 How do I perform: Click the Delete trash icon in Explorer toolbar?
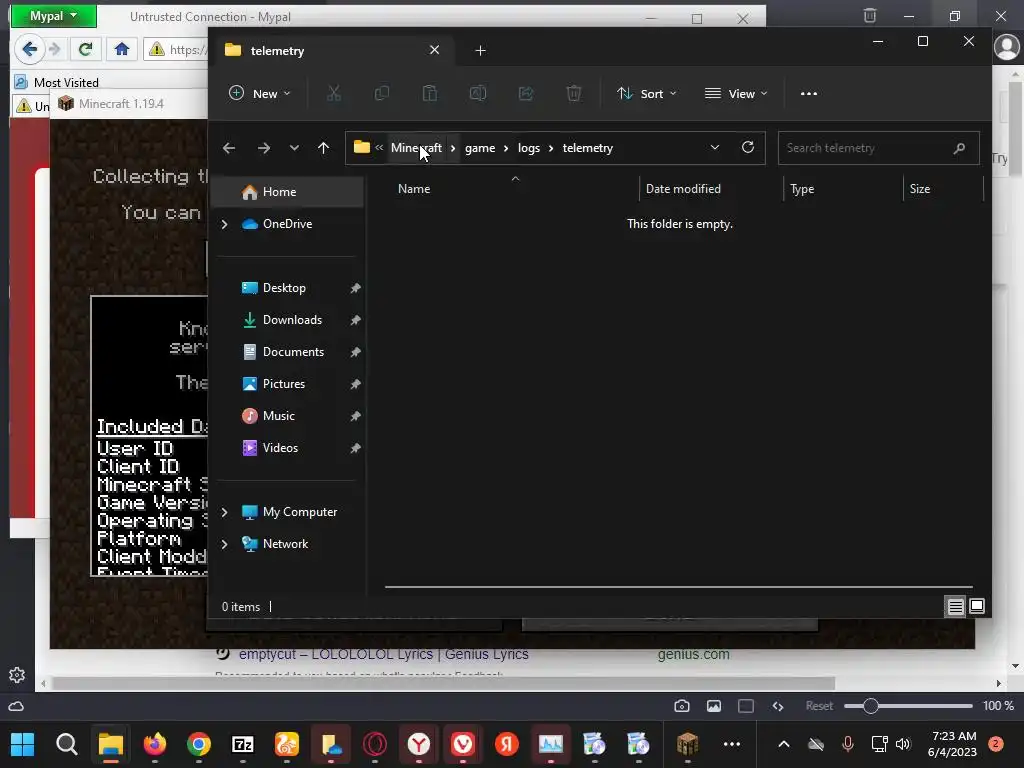pos(574,93)
